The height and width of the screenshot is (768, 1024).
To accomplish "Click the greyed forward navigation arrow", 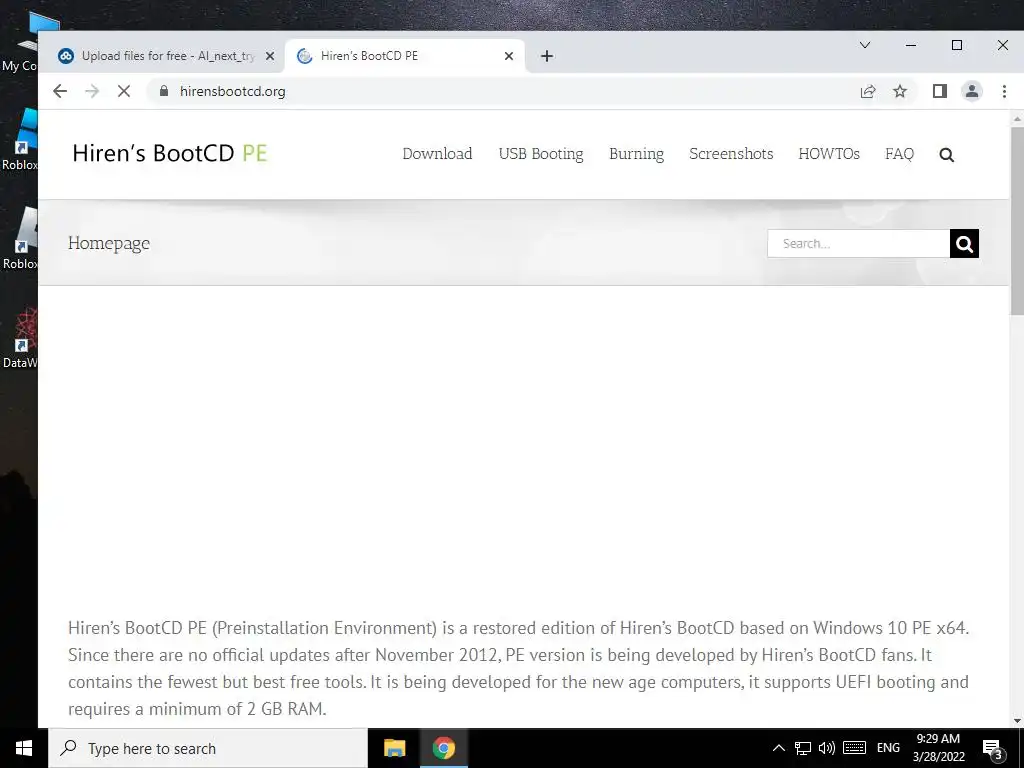I will 92,91.
